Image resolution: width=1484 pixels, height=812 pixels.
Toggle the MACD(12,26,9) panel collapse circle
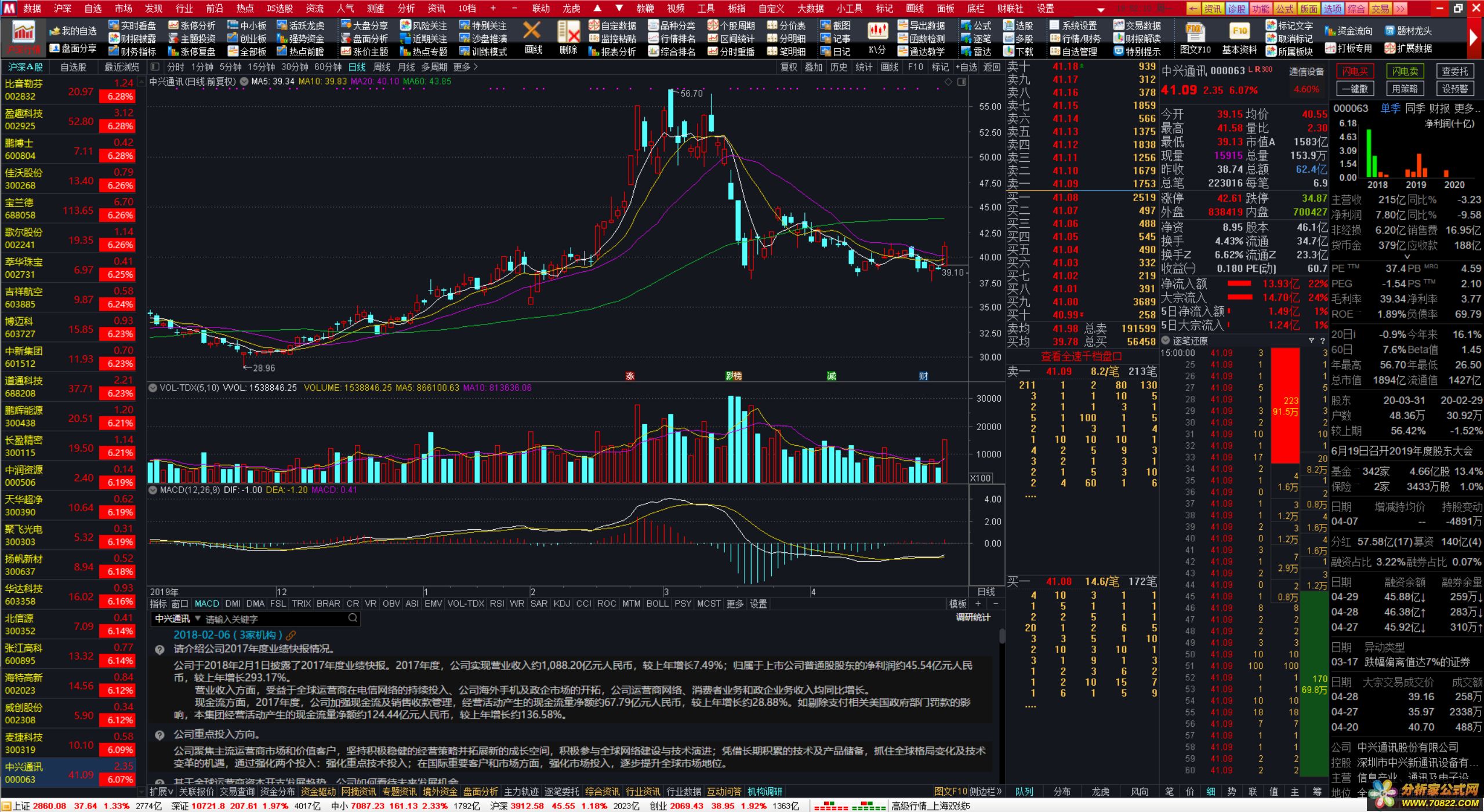(153, 490)
